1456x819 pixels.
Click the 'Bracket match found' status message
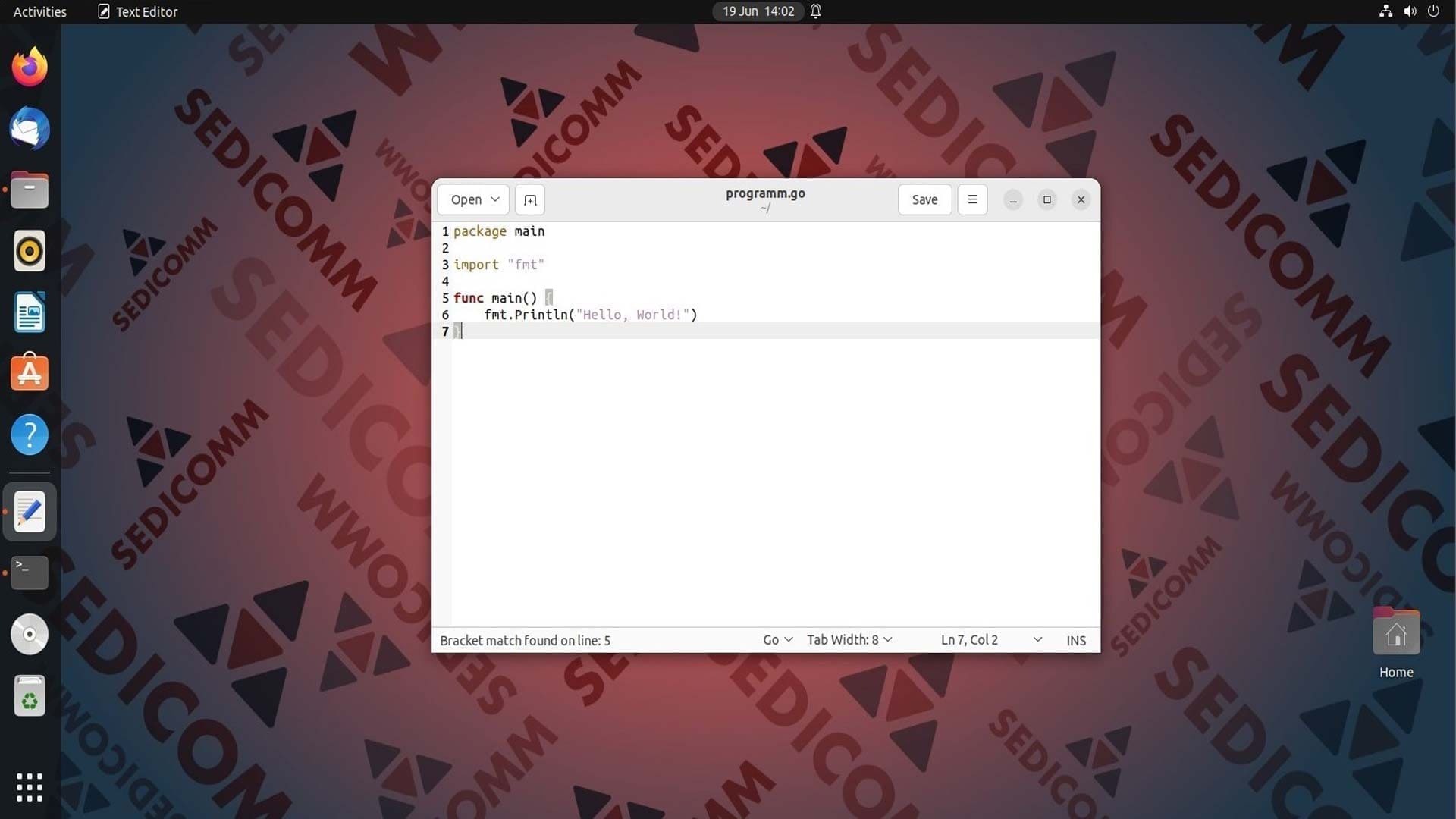[525, 641]
